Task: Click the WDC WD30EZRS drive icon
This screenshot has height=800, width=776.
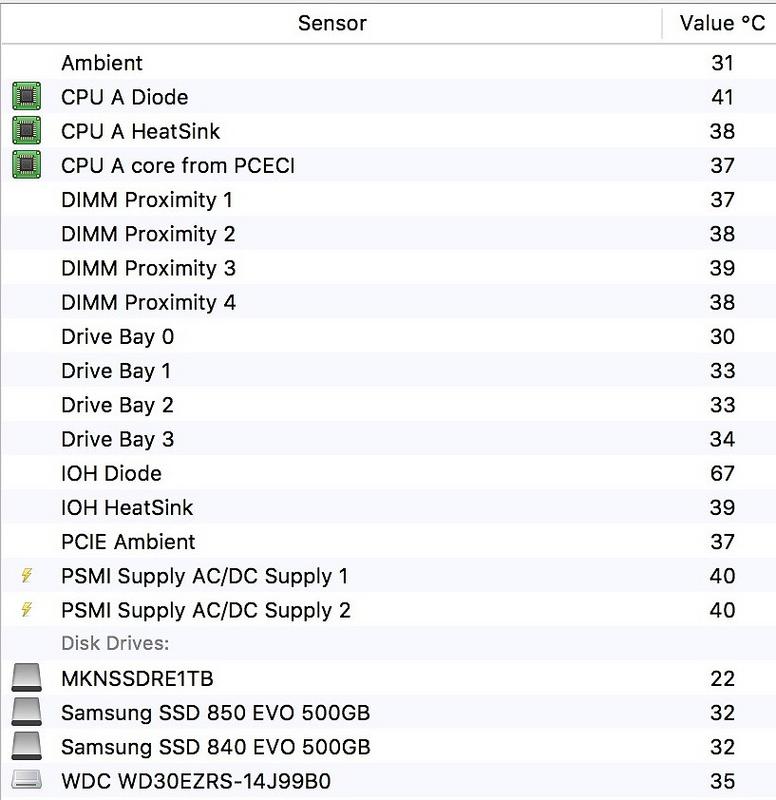Action: [27, 781]
